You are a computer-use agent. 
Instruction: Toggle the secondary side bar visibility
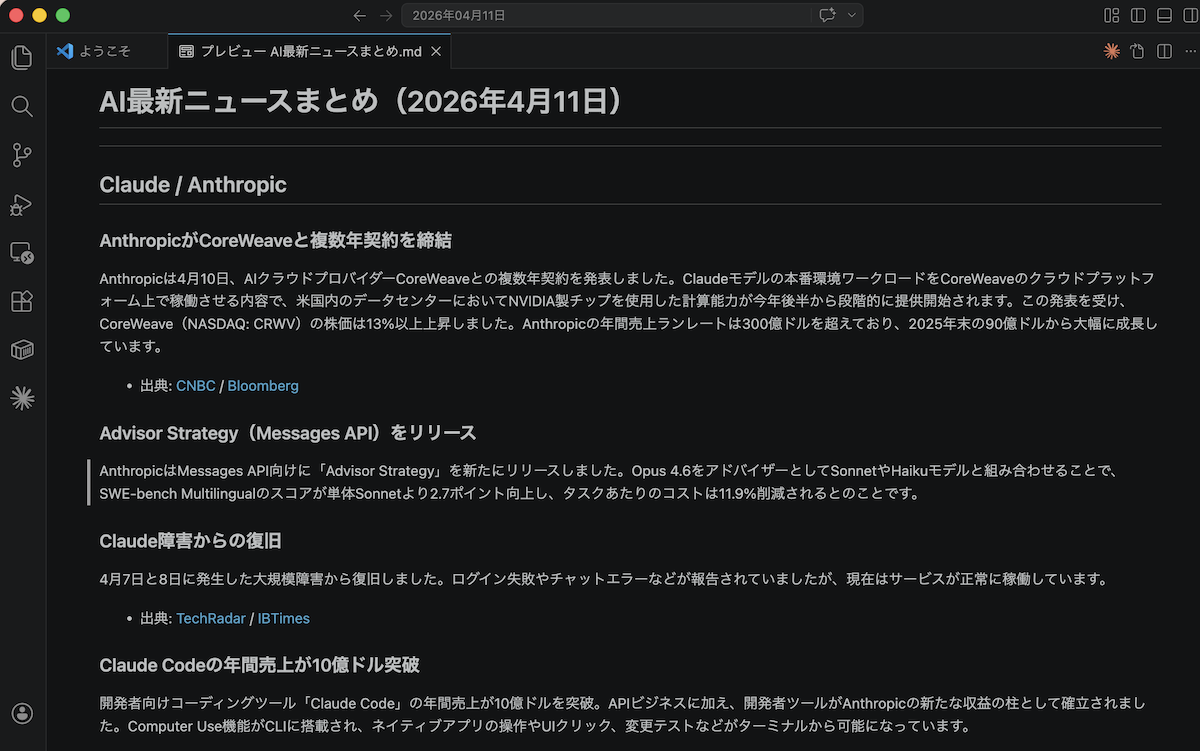[x=1190, y=15]
